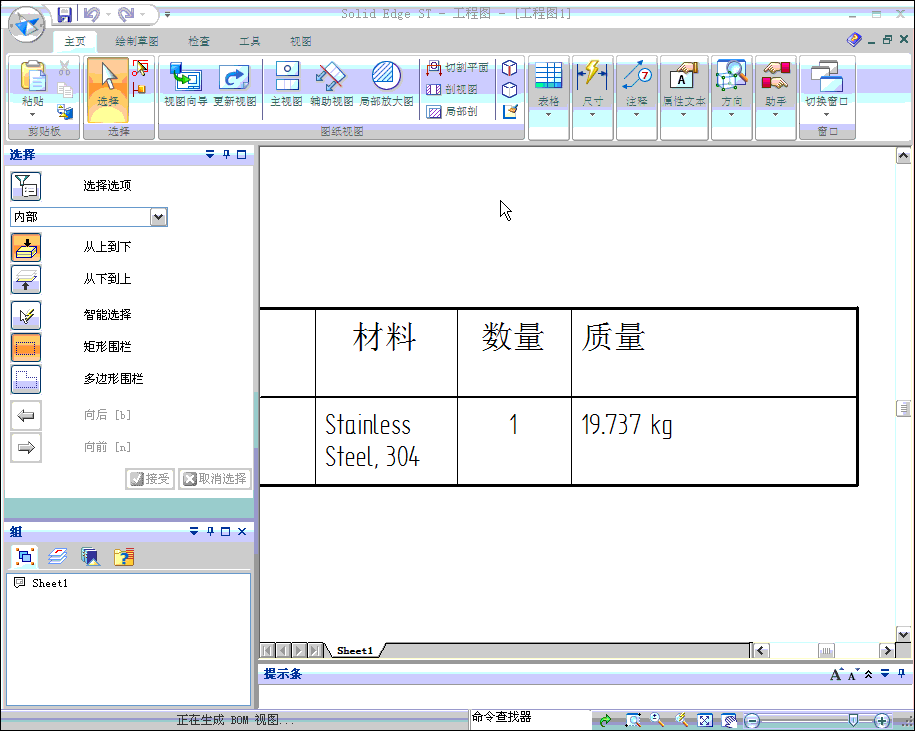This screenshot has height=731, width=915.
Task: Open 切换窗口 to switch windows
Action: 826,89
